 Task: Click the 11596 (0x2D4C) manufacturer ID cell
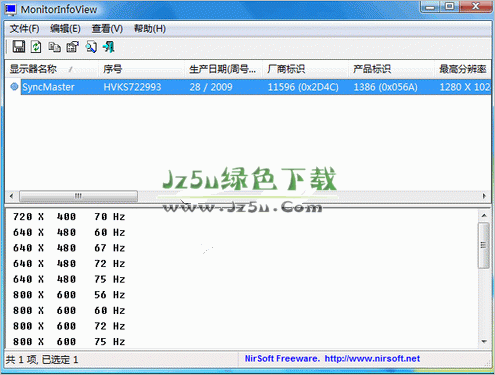tap(303, 87)
